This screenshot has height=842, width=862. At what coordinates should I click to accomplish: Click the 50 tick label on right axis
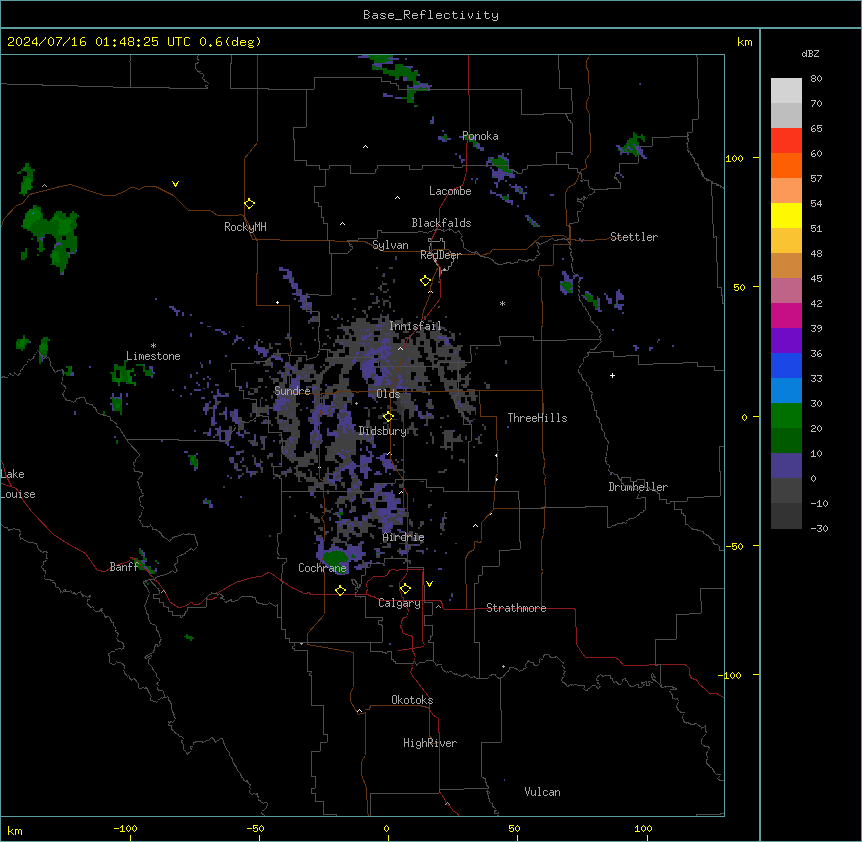739,287
